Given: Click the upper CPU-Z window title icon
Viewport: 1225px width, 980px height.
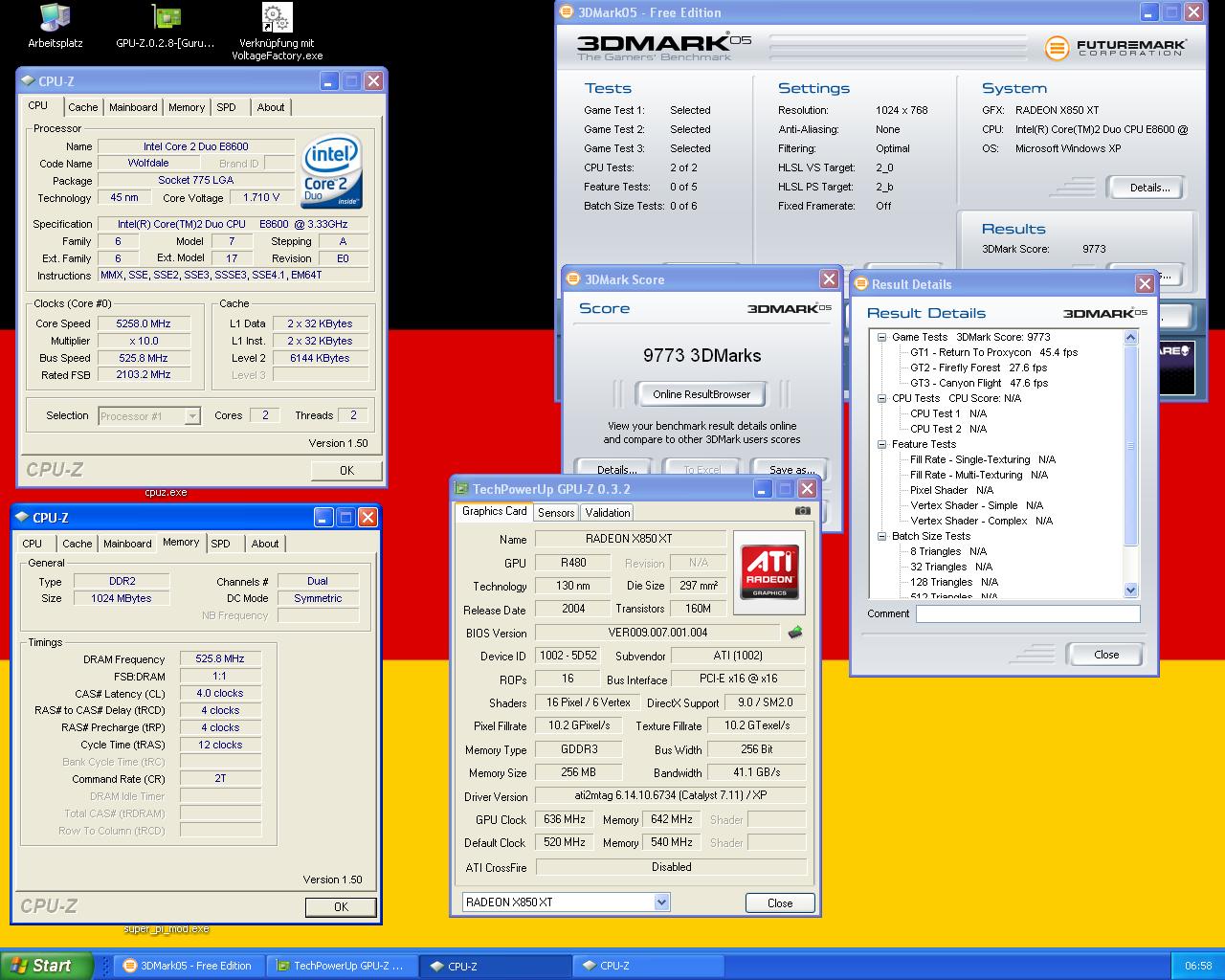Looking at the screenshot, I should 28,81.
